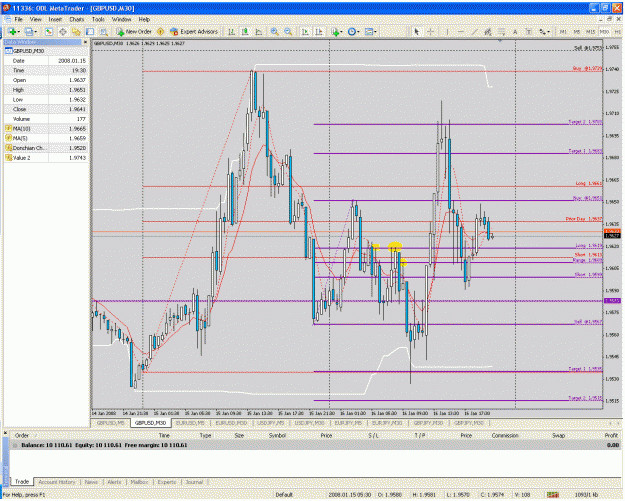This screenshot has width=625, height=501.
Task: Open the Indicators list dropdown icon
Action: click(336, 31)
